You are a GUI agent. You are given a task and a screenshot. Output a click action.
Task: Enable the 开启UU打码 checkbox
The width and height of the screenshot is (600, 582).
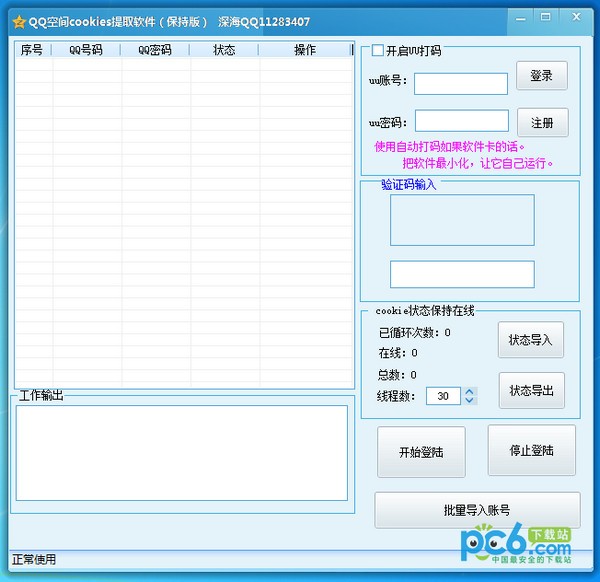378,50
